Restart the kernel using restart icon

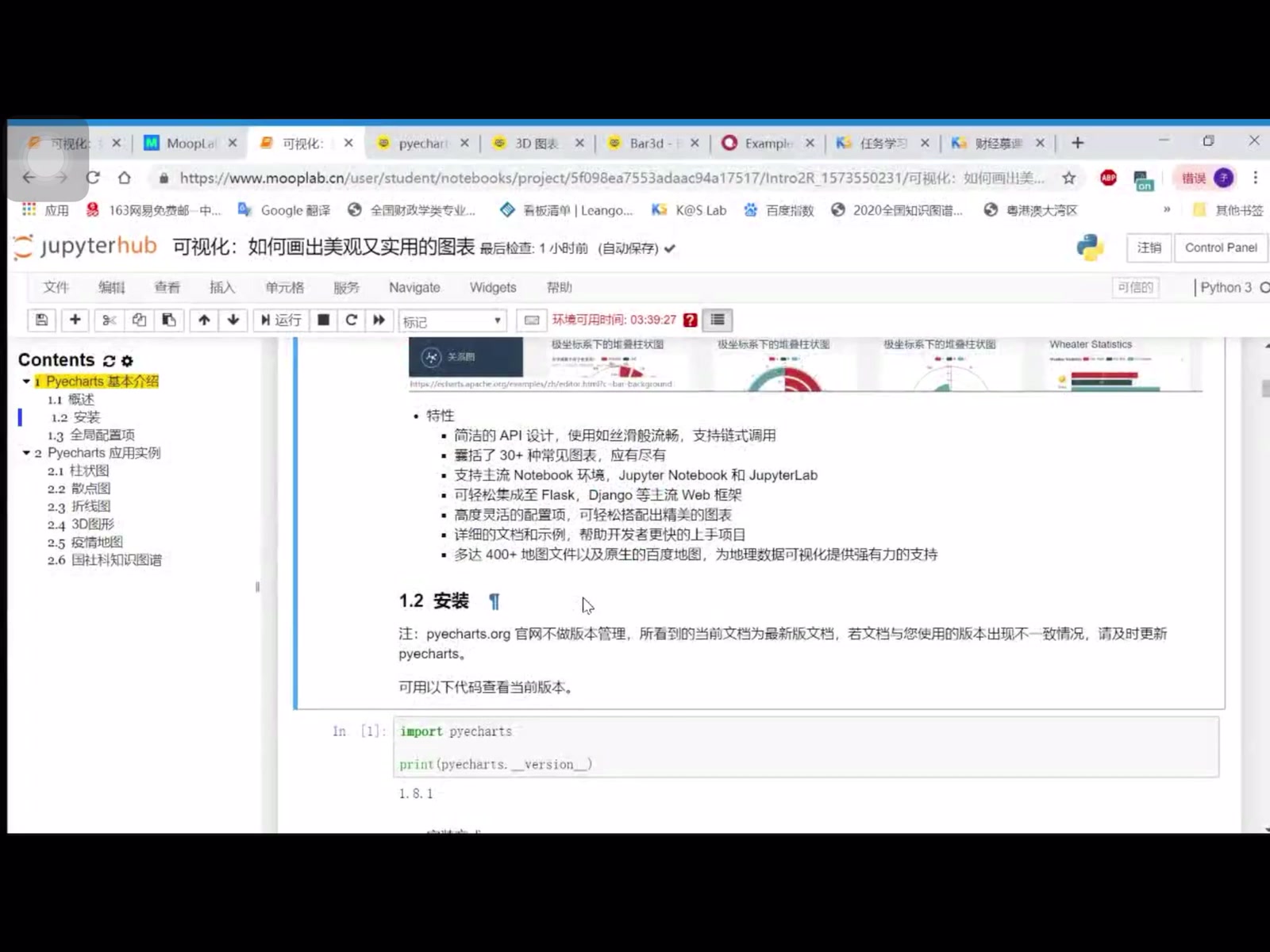[352, 320]
